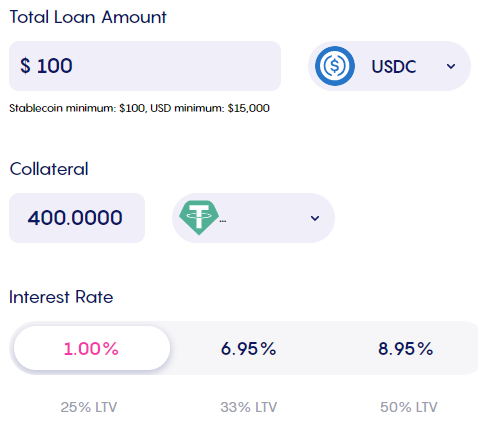Viewport: 478px width, 436px height.
Task: Click the Total Loan Amount heading
Action: (x=88, y=17)
